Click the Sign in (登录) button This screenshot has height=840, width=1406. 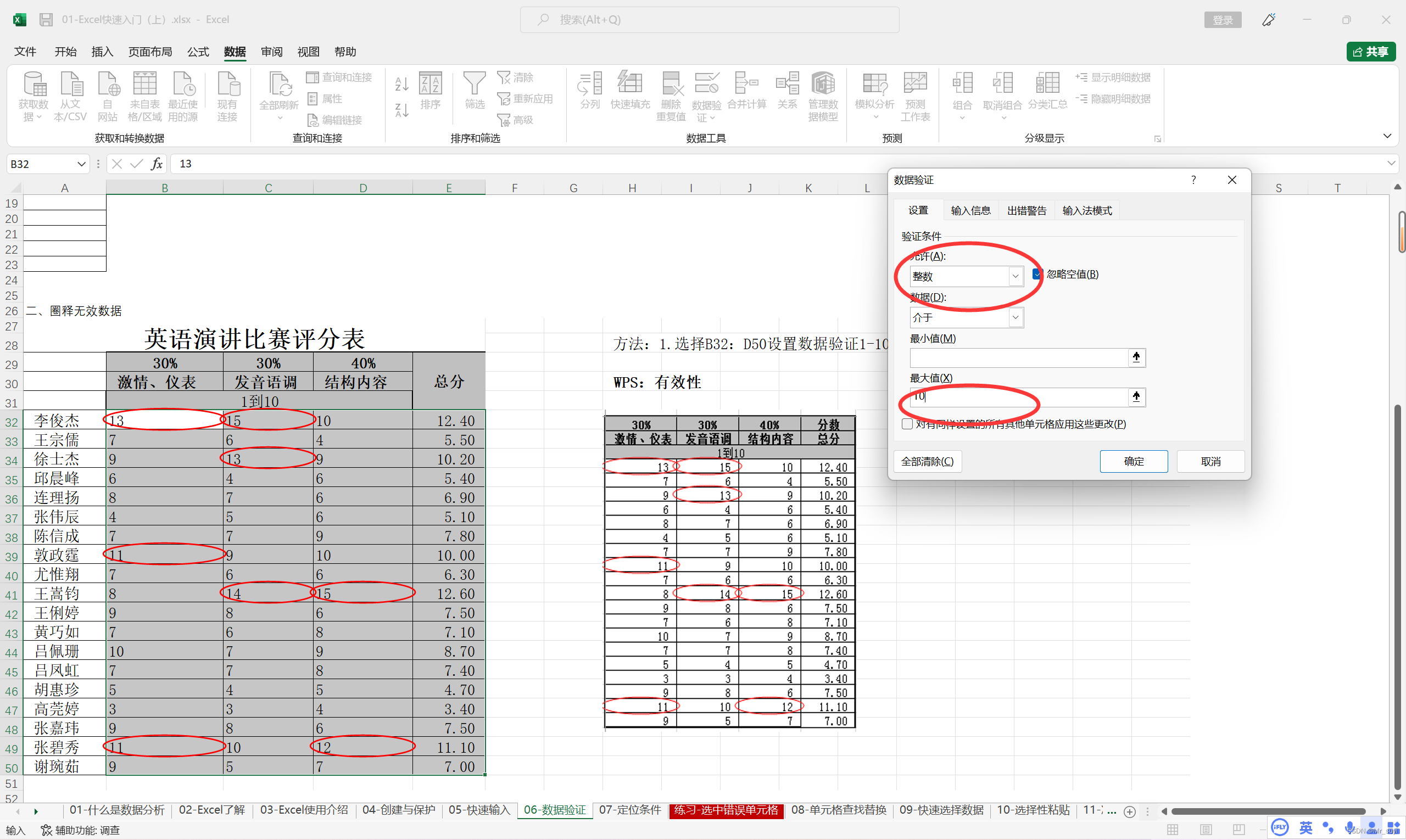(1223, 20)
